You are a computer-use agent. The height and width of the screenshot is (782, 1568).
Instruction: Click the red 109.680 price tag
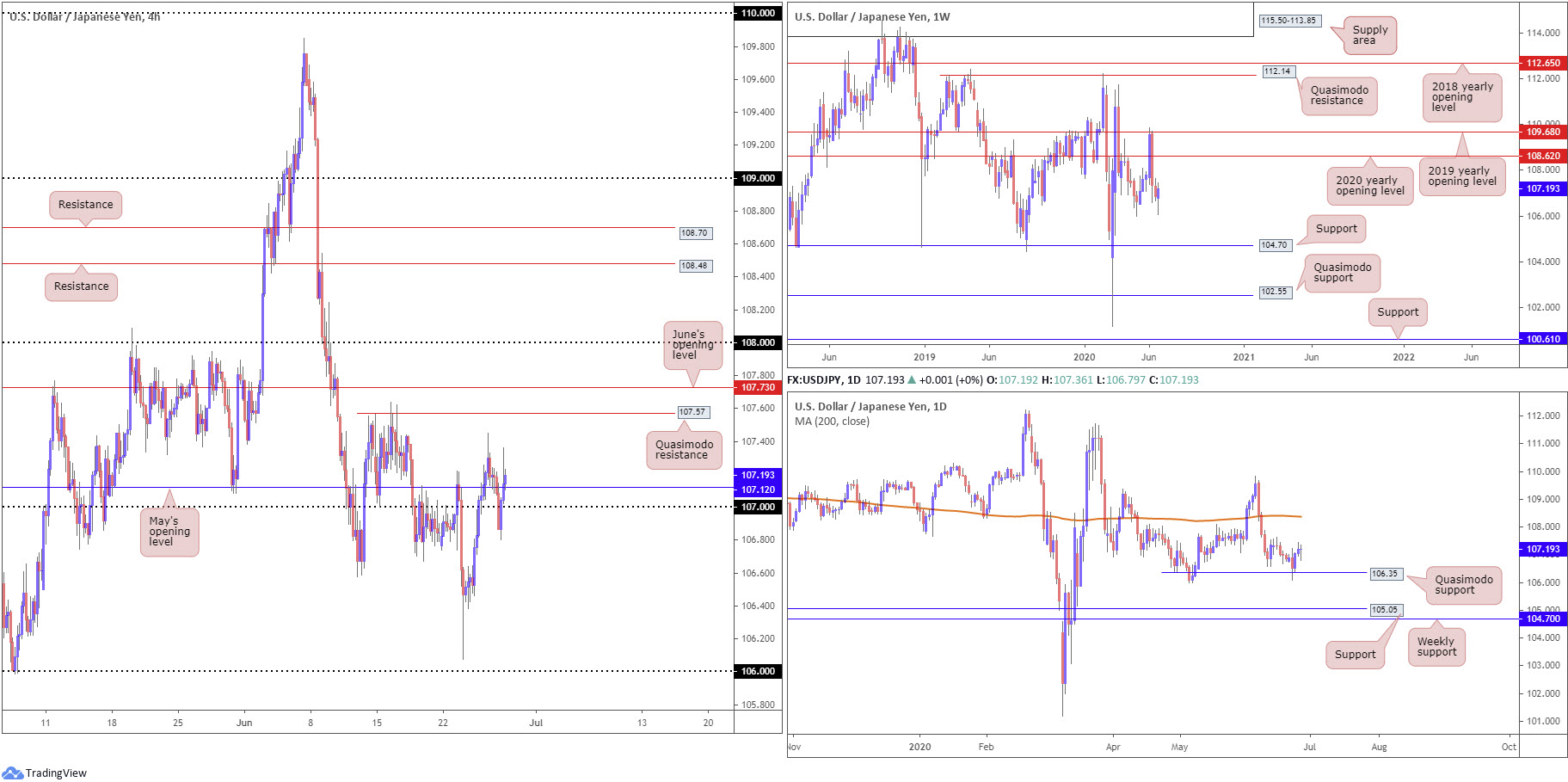click(1543, 132)
